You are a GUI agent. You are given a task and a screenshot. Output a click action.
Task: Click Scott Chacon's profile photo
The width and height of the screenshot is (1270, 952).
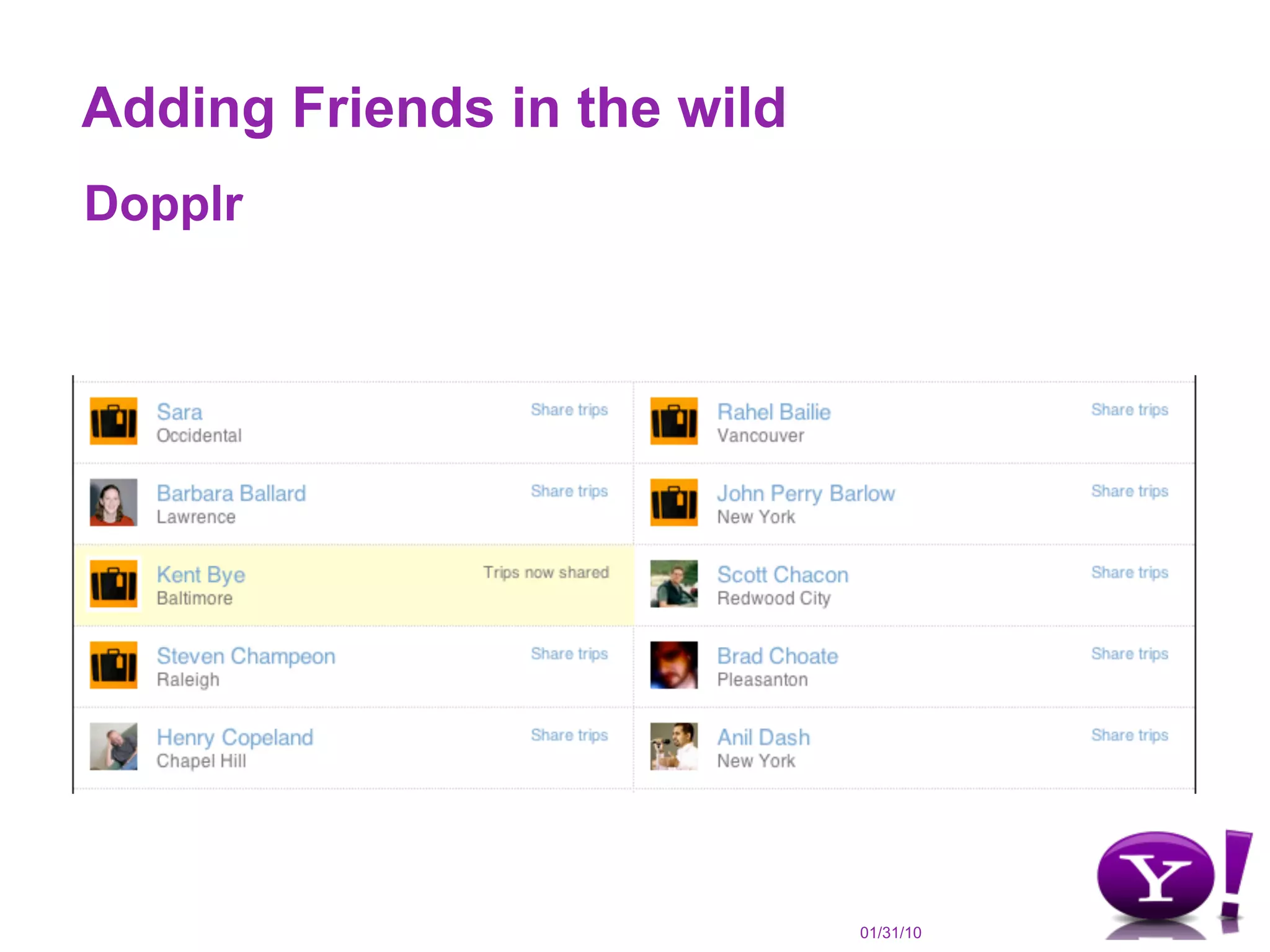674,584
